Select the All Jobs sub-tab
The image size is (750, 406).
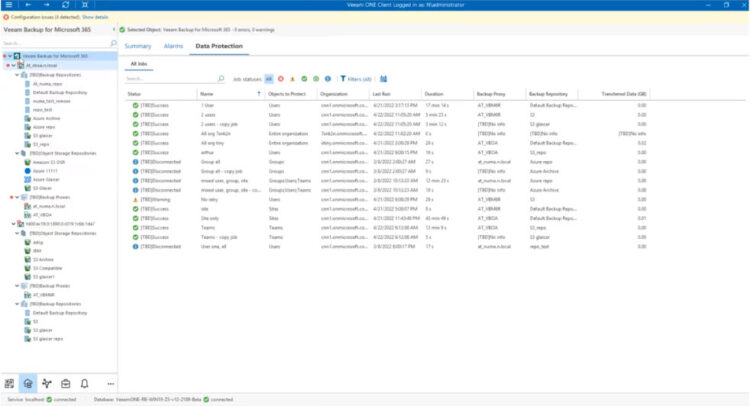[139, 64]
